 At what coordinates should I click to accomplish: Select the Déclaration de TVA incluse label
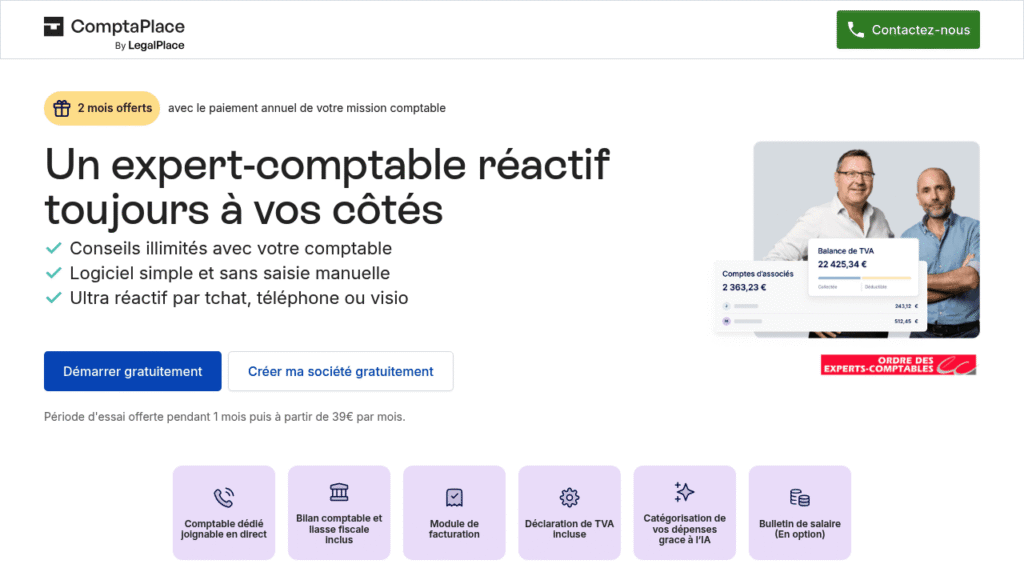[x=569, y=529]
